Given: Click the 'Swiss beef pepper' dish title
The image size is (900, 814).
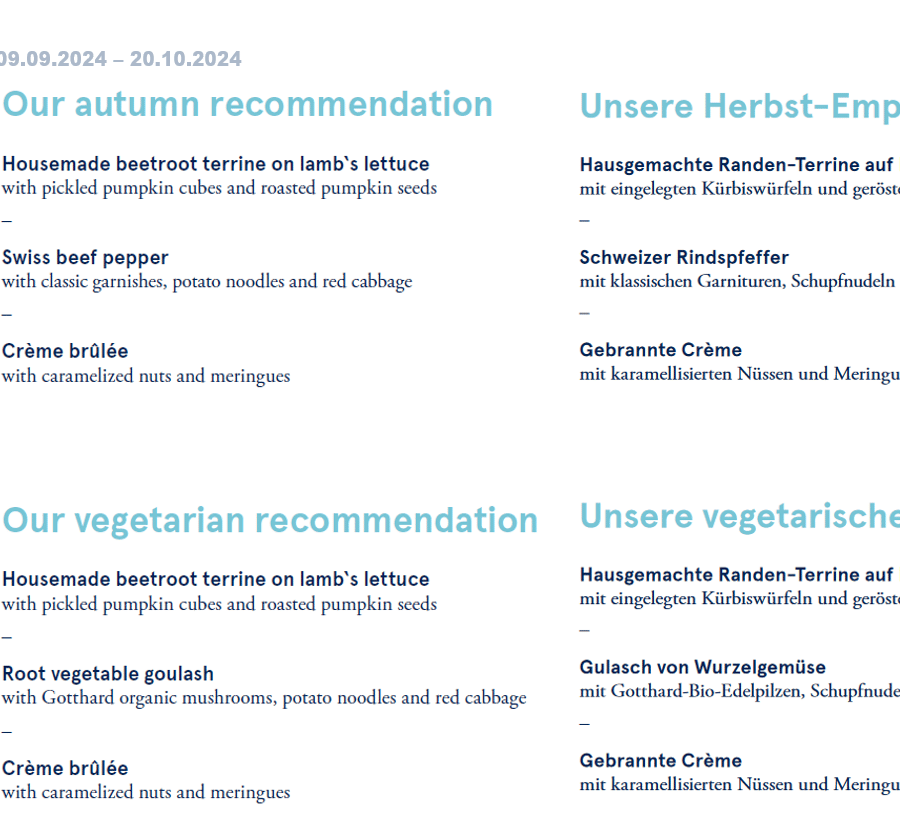Looking at the screenshot, I should [x=86, y=258].
